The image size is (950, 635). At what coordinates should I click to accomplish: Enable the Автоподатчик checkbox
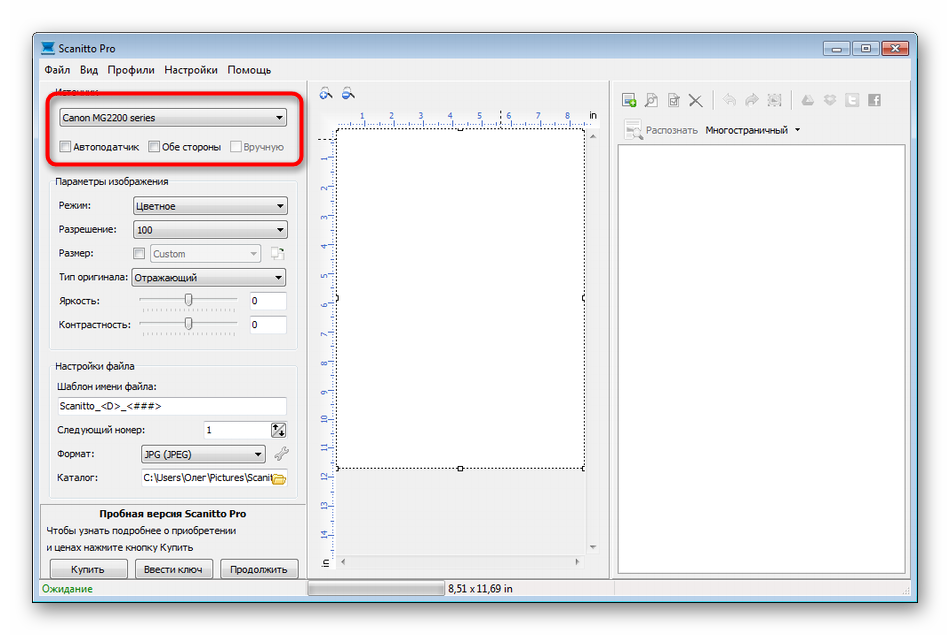pyautogui.click(x=65, y=147)
